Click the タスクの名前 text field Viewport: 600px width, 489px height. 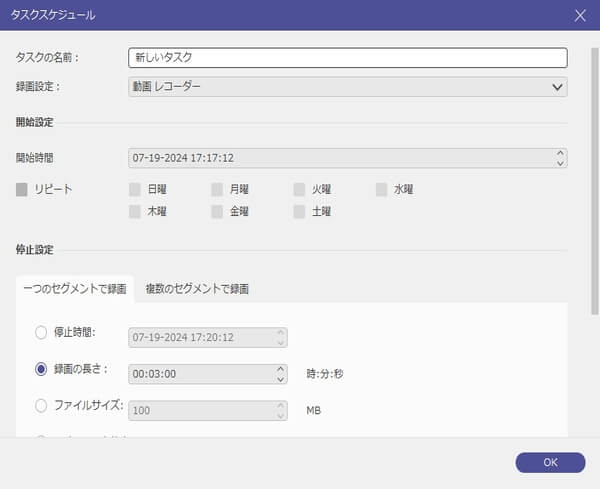[347, 58]
